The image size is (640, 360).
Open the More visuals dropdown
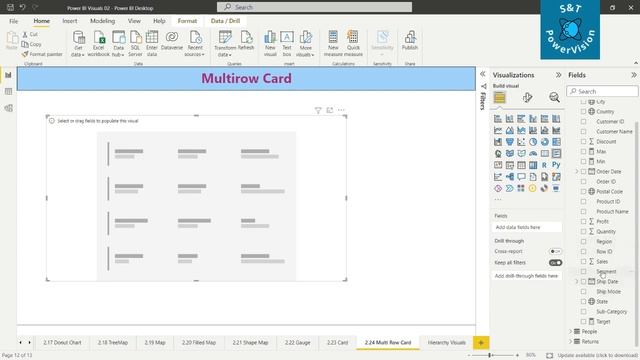click(x=305, y=44)
